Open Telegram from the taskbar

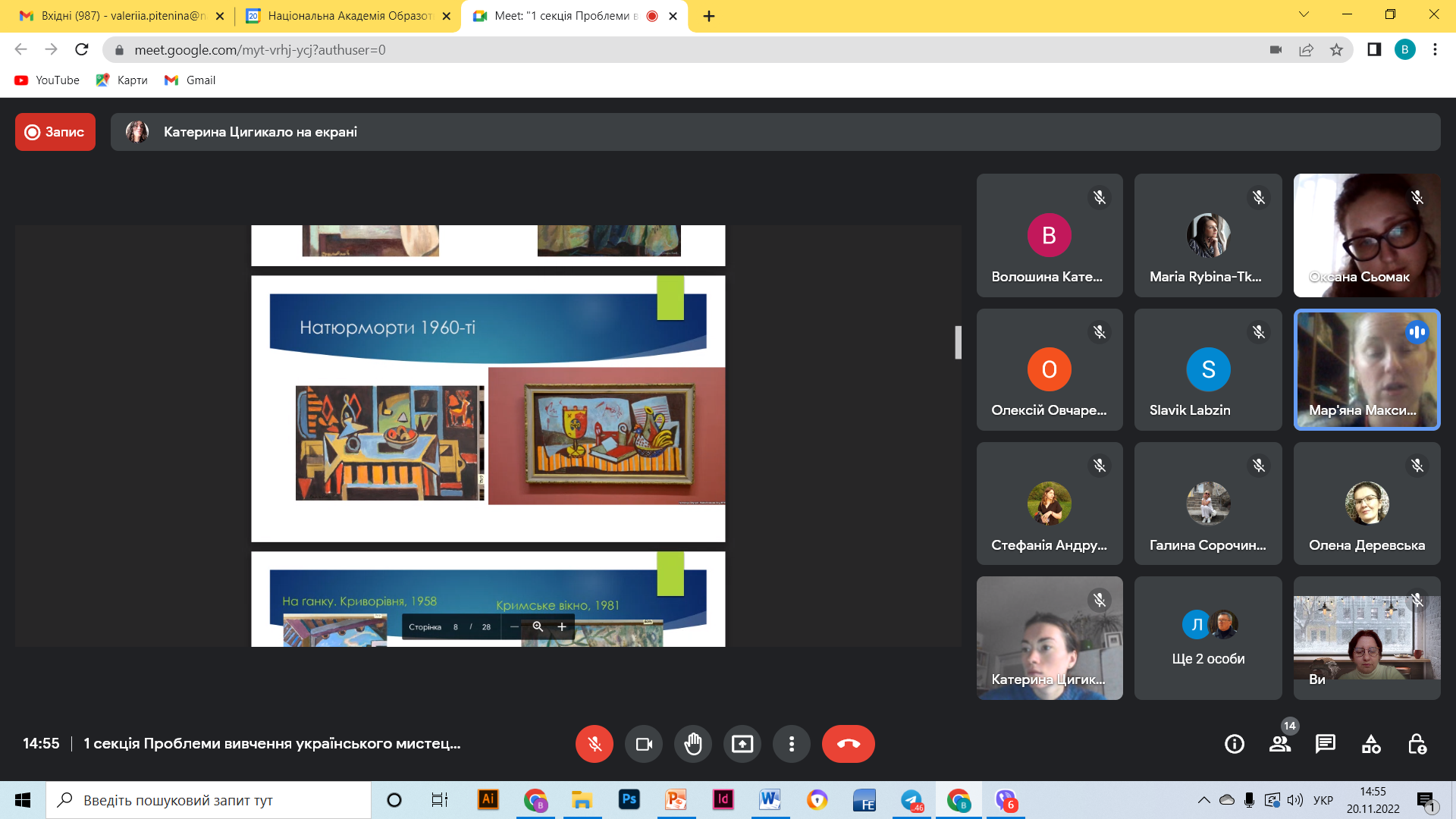[912, 800]
